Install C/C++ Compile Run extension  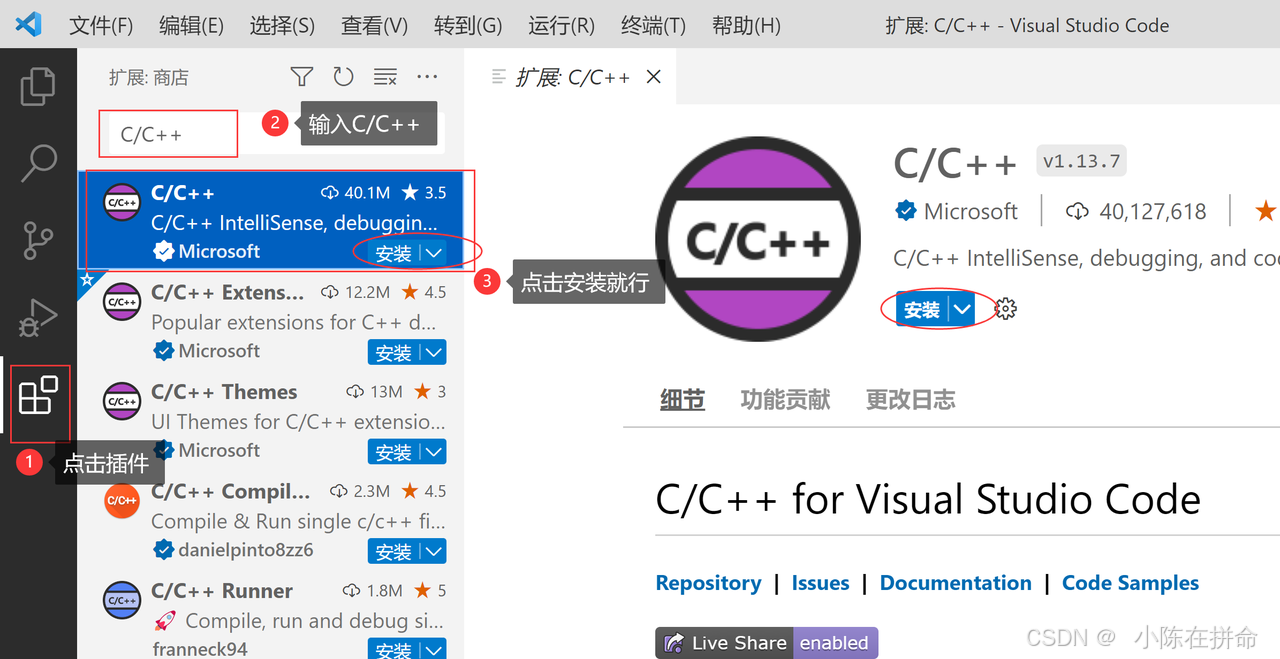[x=393, y=551]
